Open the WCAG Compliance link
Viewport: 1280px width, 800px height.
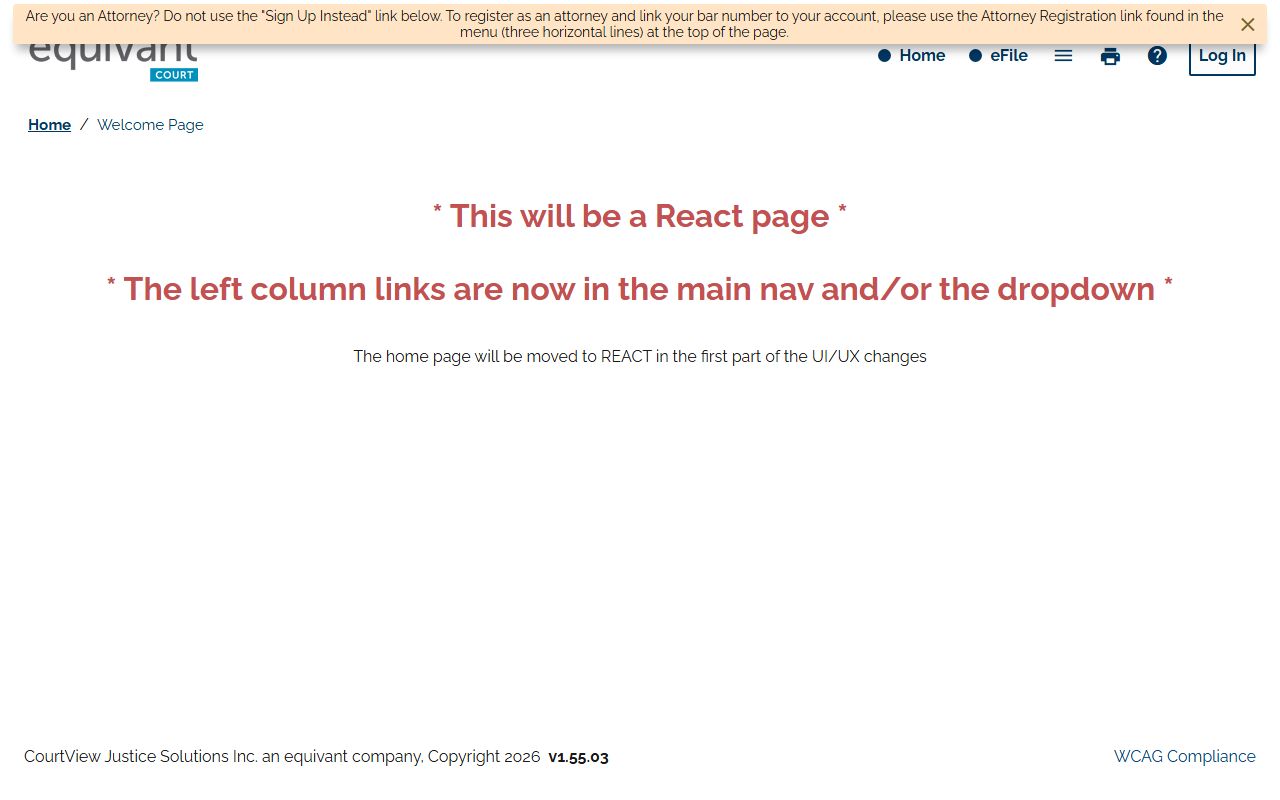click(1185, 757)
